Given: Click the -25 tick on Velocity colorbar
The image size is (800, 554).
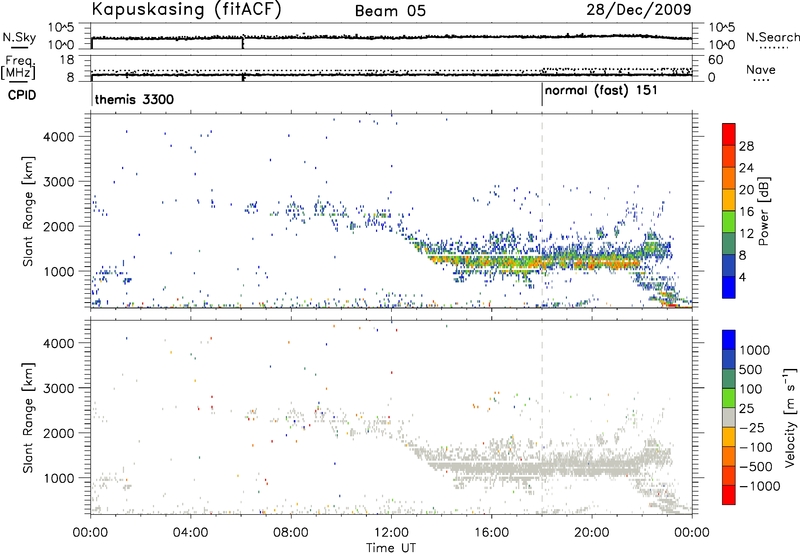Looking at the screenshot, I should (x=754, y=428).
